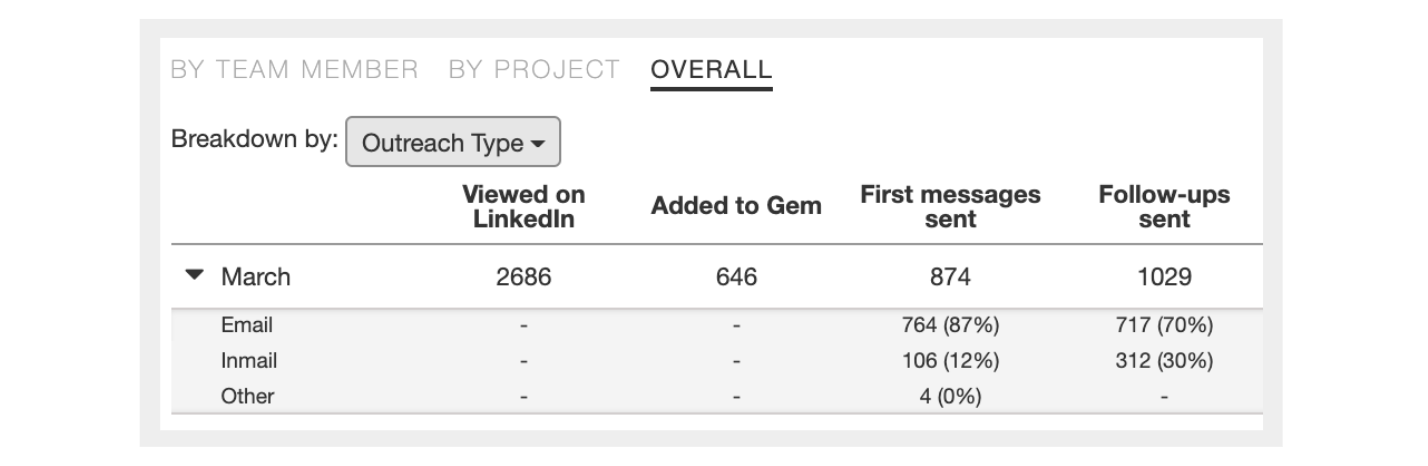Click the Follow-ups sent column header
Image resolution: width=1428 pixels, height=466 pixels.
(x=1164, y=206)
